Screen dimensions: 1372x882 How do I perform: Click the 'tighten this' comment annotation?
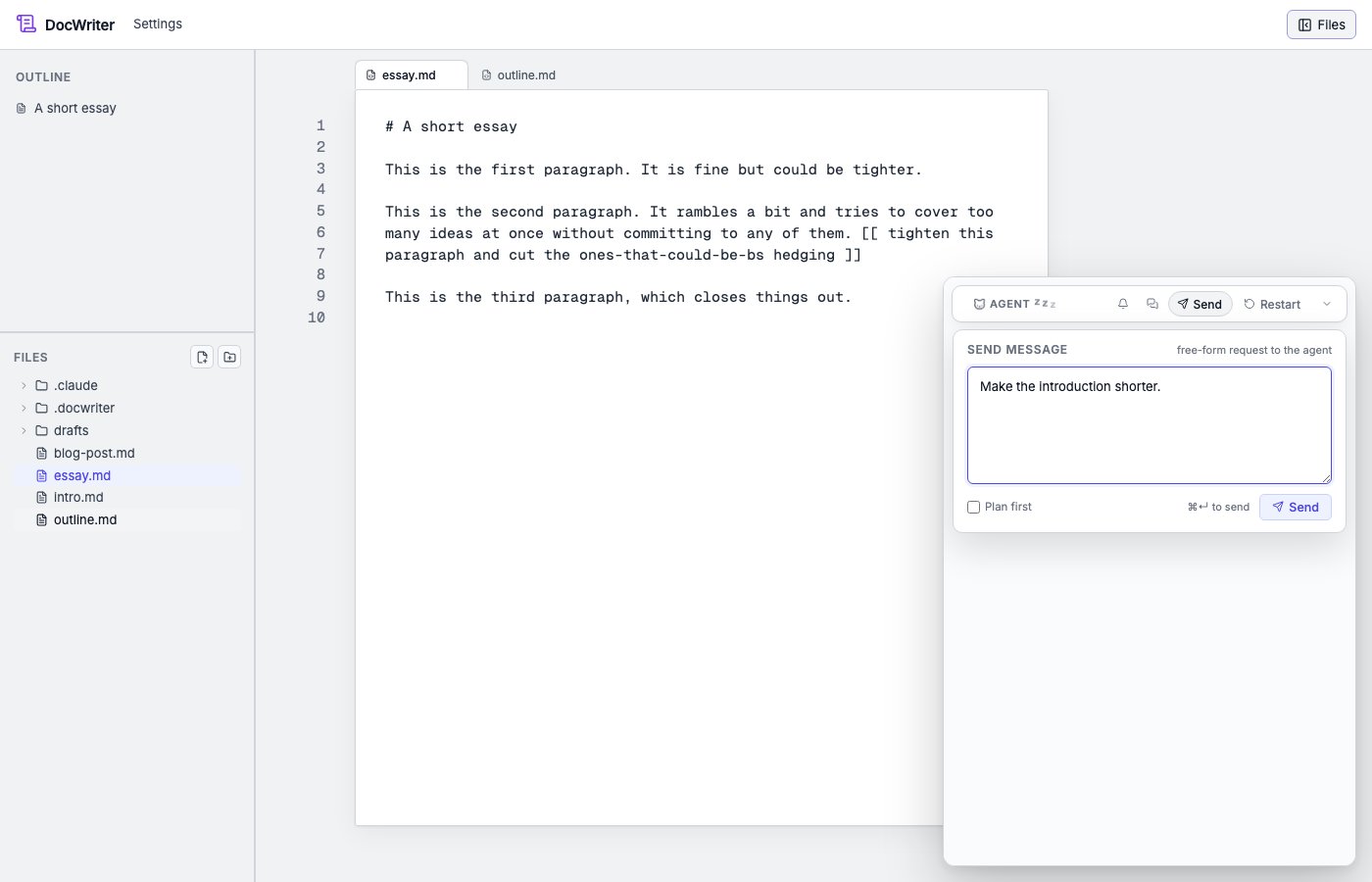coord(689,244)
